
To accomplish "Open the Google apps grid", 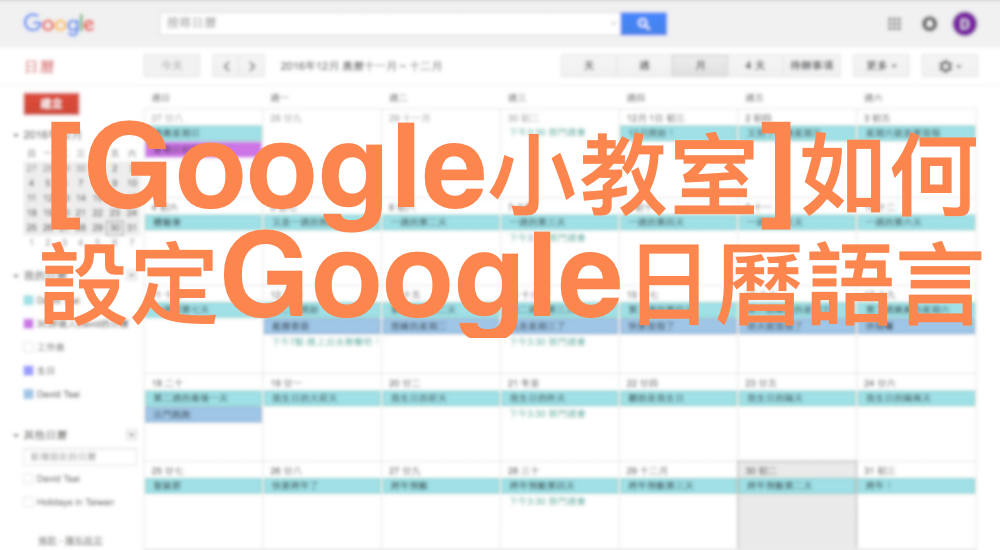I will tap(894, 24).
